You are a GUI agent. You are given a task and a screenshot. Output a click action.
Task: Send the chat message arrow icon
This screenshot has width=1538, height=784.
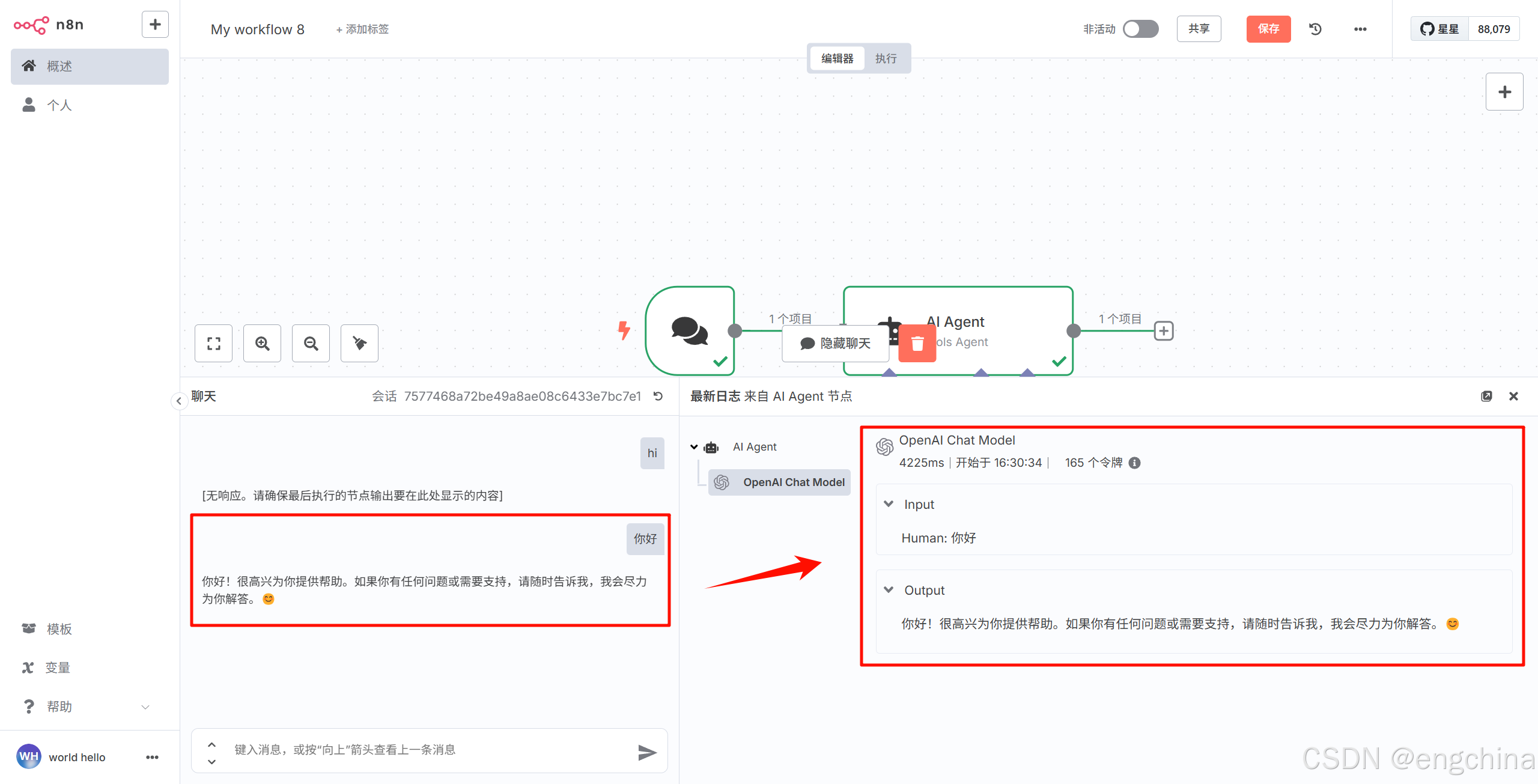coord(646,752)
